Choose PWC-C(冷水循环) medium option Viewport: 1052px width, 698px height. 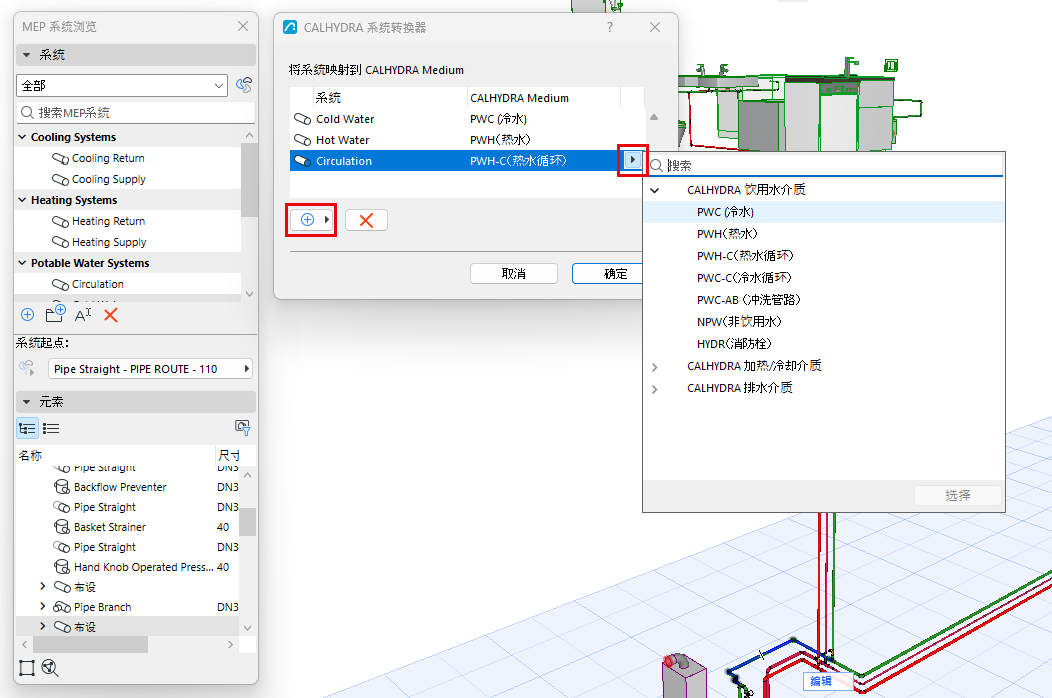824,278
